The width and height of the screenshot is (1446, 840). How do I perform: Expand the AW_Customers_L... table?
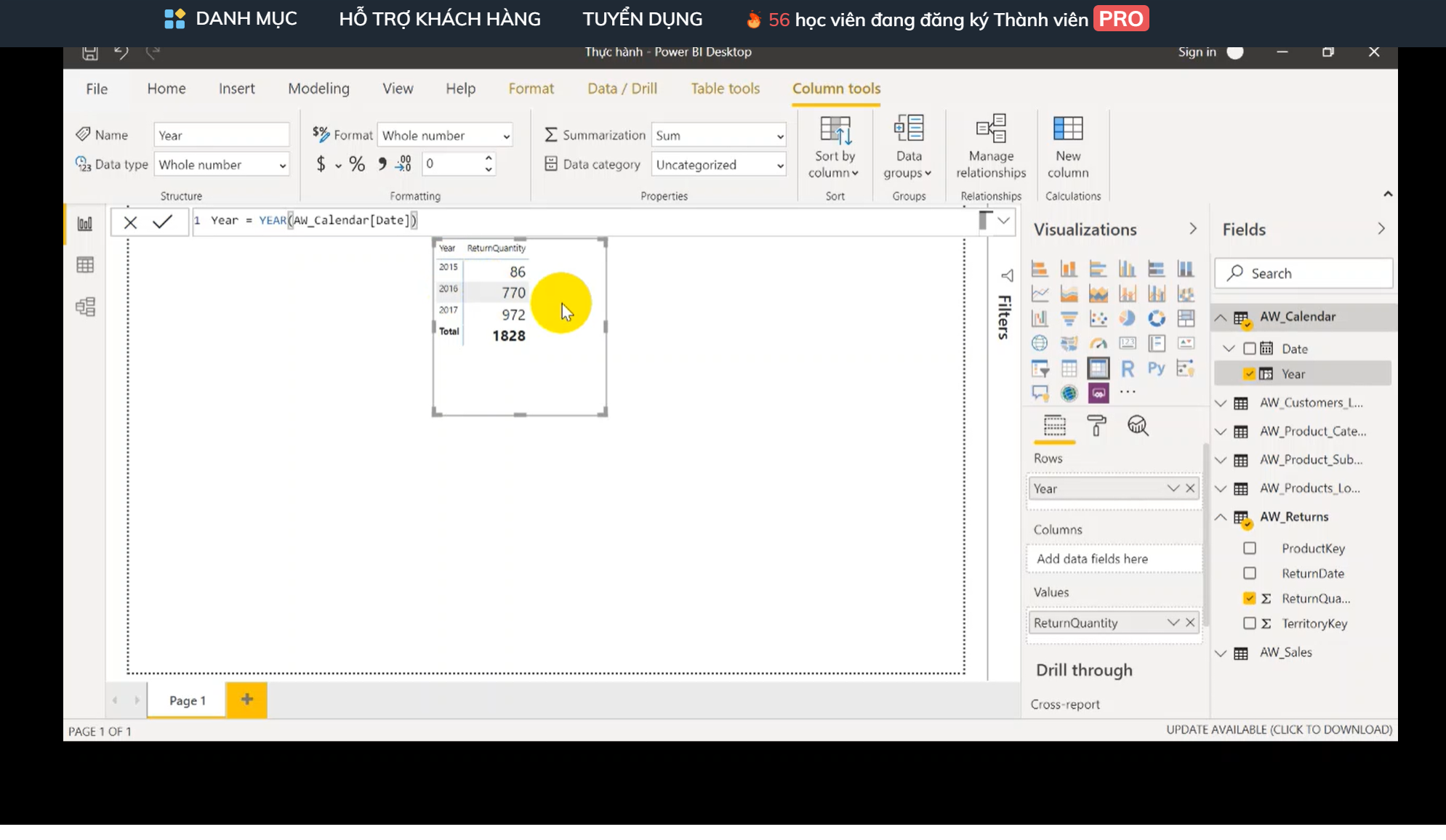point(1221,403)
